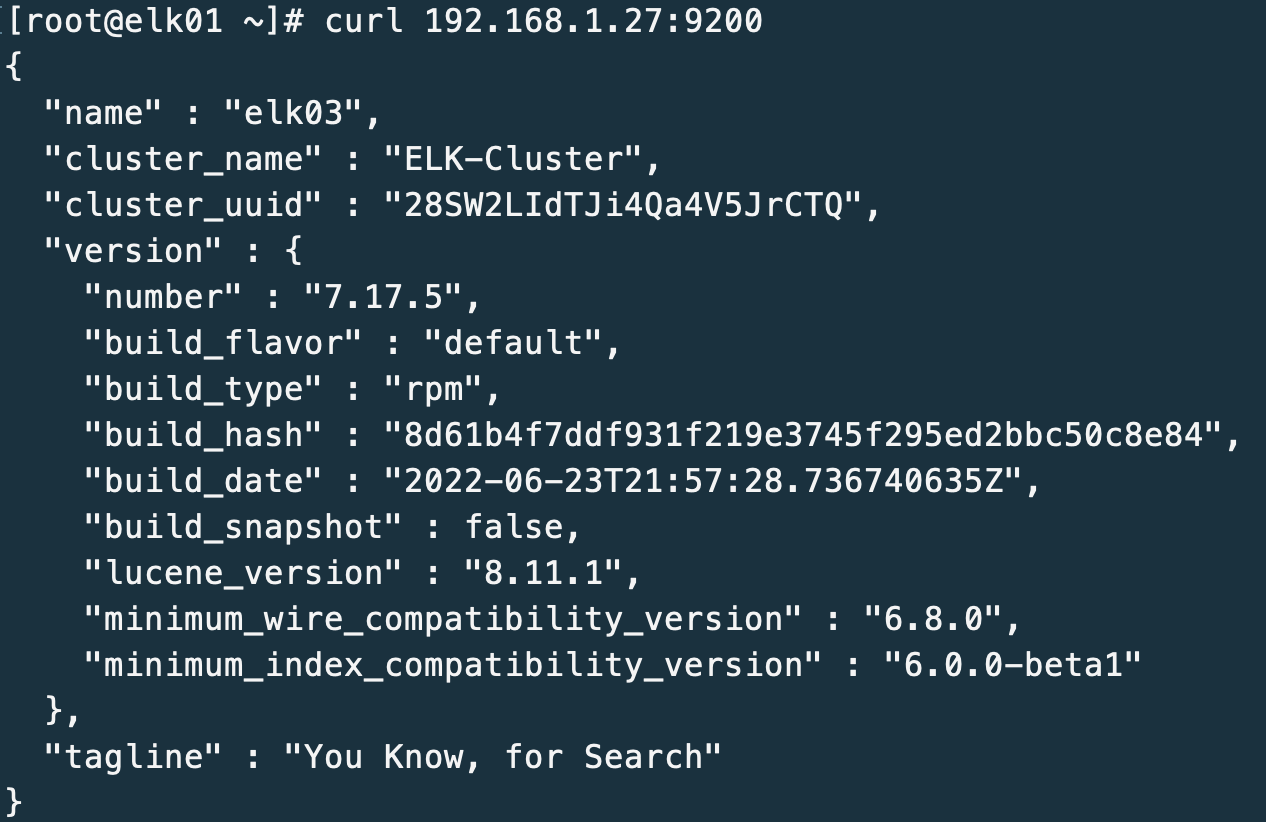
Task: Click the curl command text
Action: click(364, 21)
